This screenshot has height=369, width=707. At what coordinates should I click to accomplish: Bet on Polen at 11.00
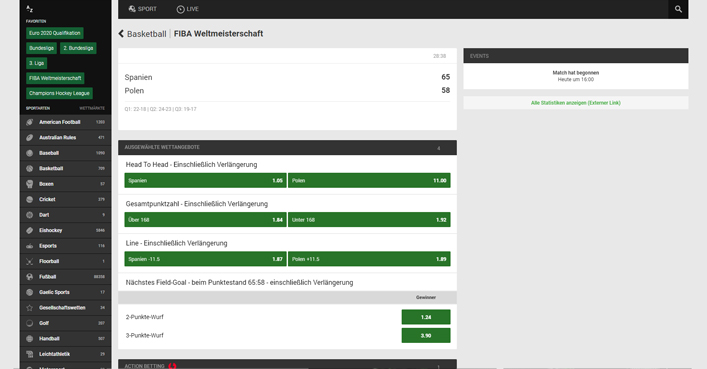pos(369,180)
